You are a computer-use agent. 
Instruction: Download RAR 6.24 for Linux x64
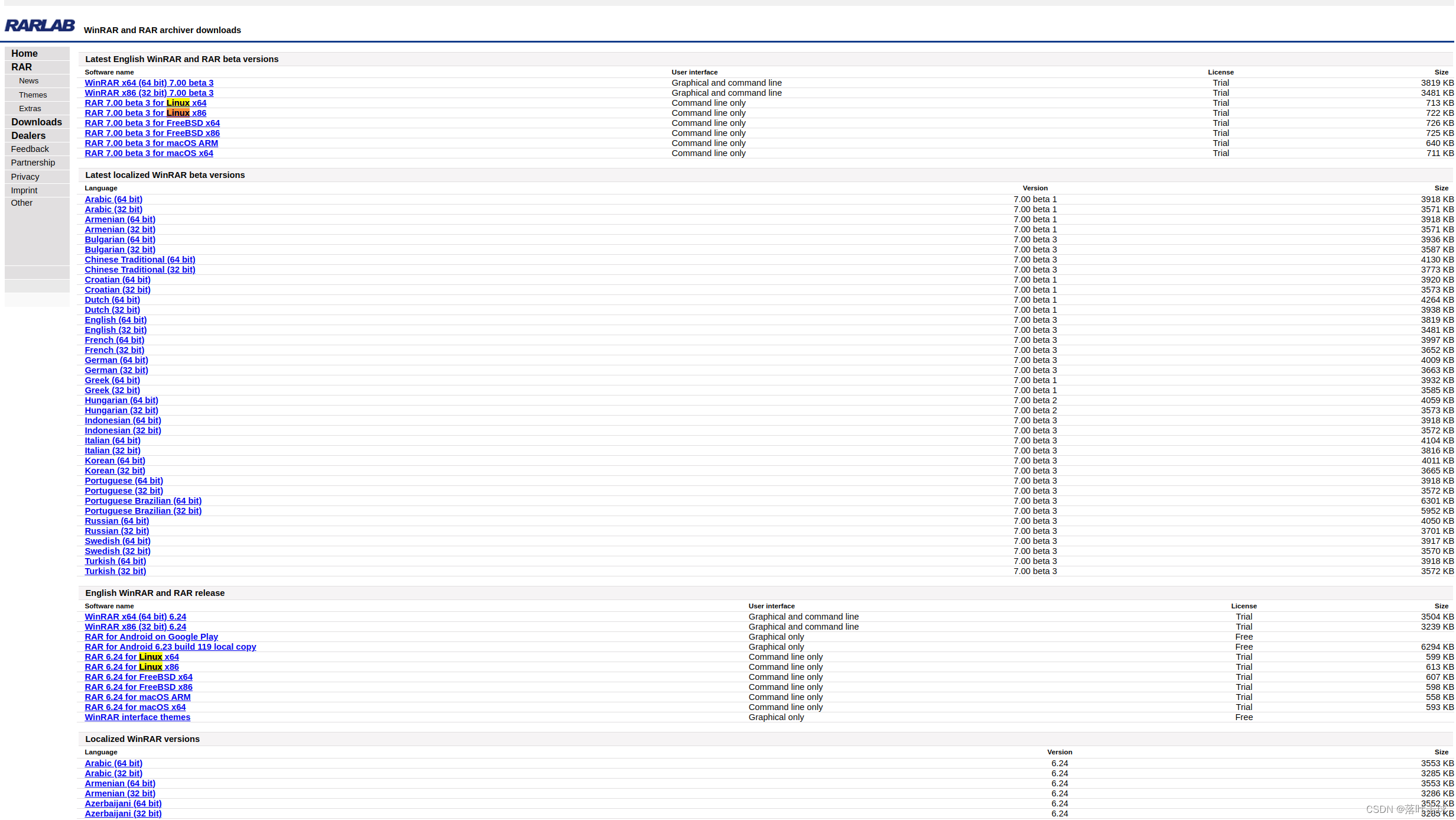point(132,657)
